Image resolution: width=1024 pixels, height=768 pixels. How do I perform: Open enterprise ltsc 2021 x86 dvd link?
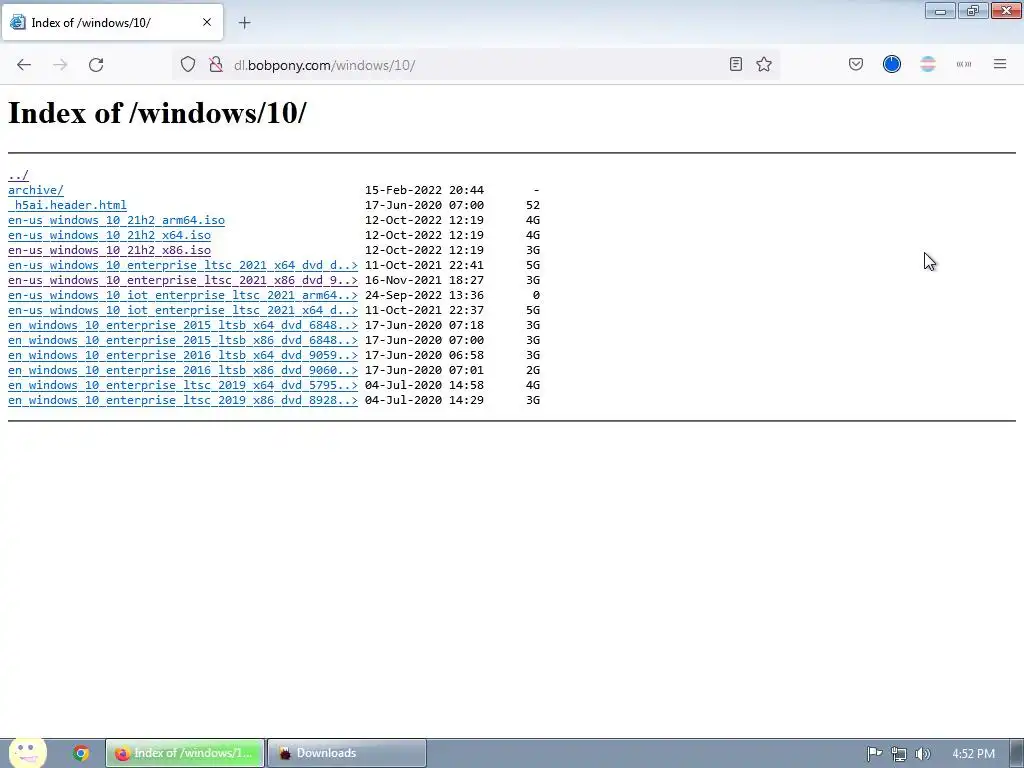pyautogui.click(x=183, y=280)
